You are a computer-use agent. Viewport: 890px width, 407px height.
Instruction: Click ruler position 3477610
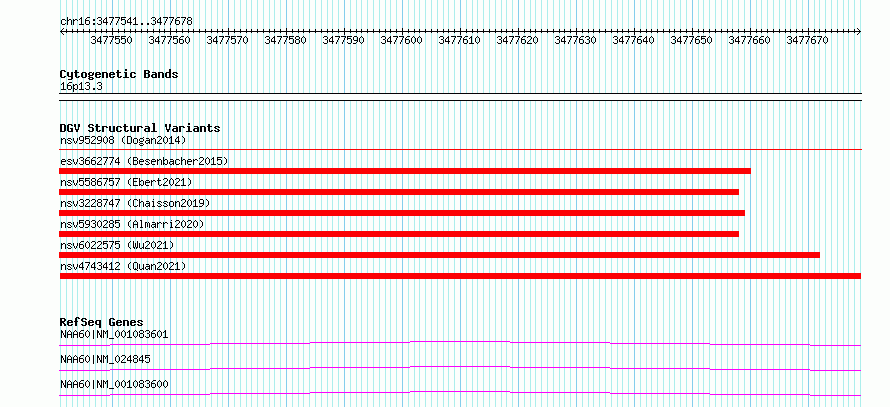pos(459,40)
